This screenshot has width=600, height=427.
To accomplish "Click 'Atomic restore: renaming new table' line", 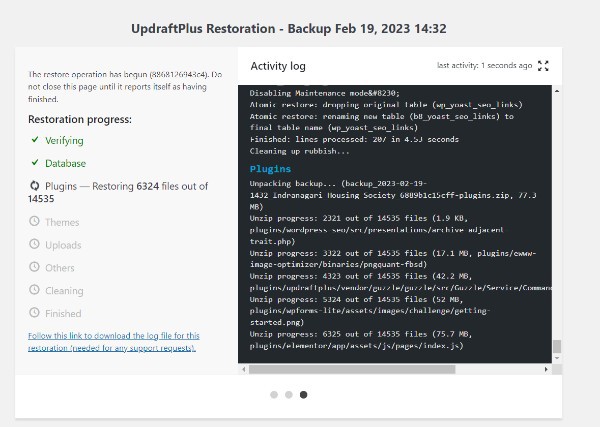I will (382, 122).
